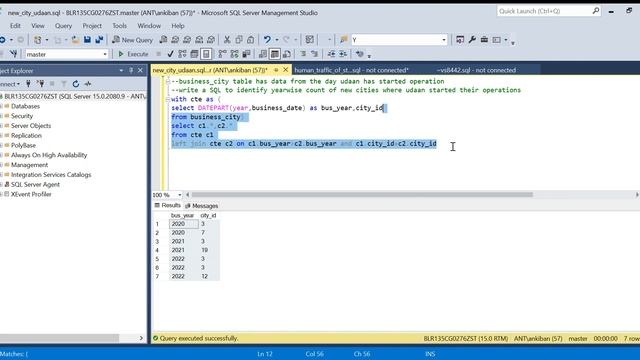Image resolution: width=640 pixels, height=360 pixels.
Task: Click the city_id column header
Action: click(x=209, y=215)
